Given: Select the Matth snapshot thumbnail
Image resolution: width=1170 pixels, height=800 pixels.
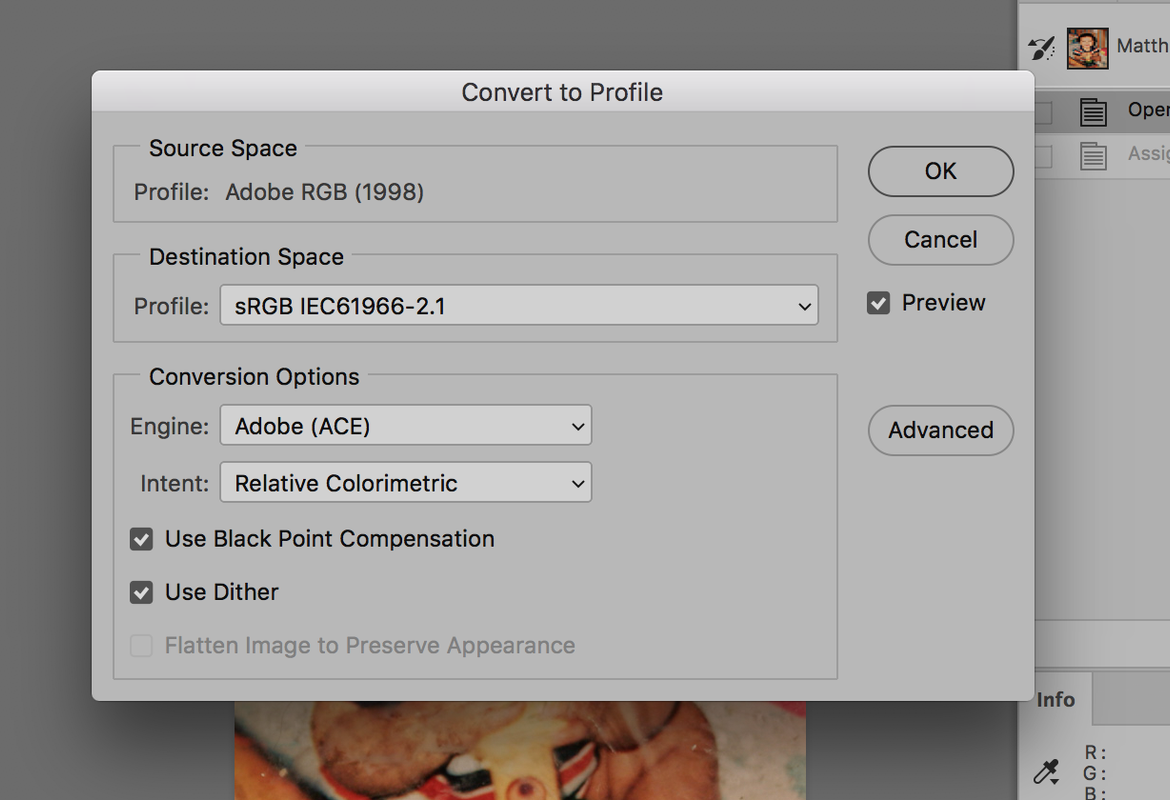Looking at the screenshot, I should pyautogui.click(x=1087, y=49).
